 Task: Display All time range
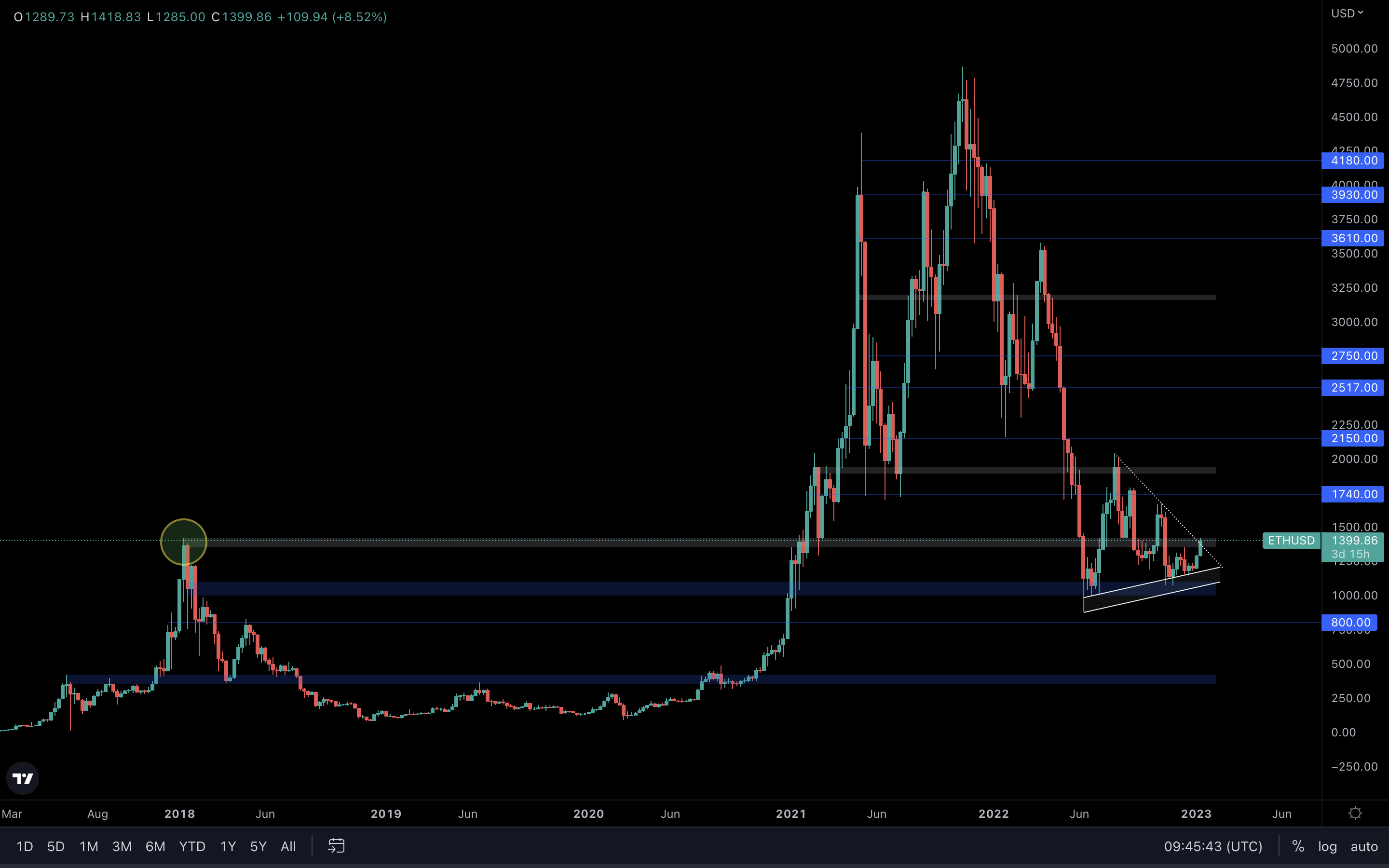pos(288,846)
